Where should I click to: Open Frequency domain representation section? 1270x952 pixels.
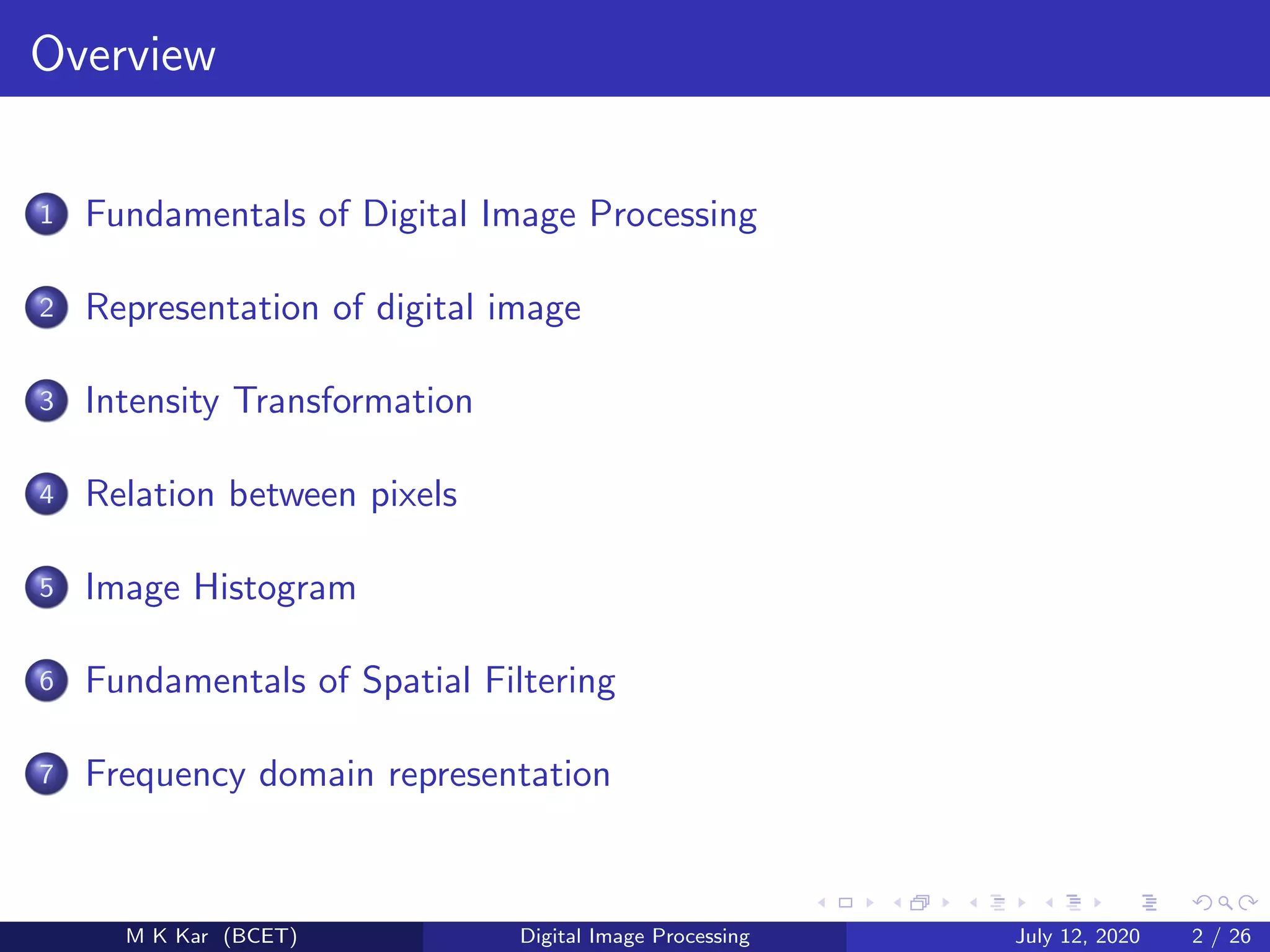click(x=348, y=774)
